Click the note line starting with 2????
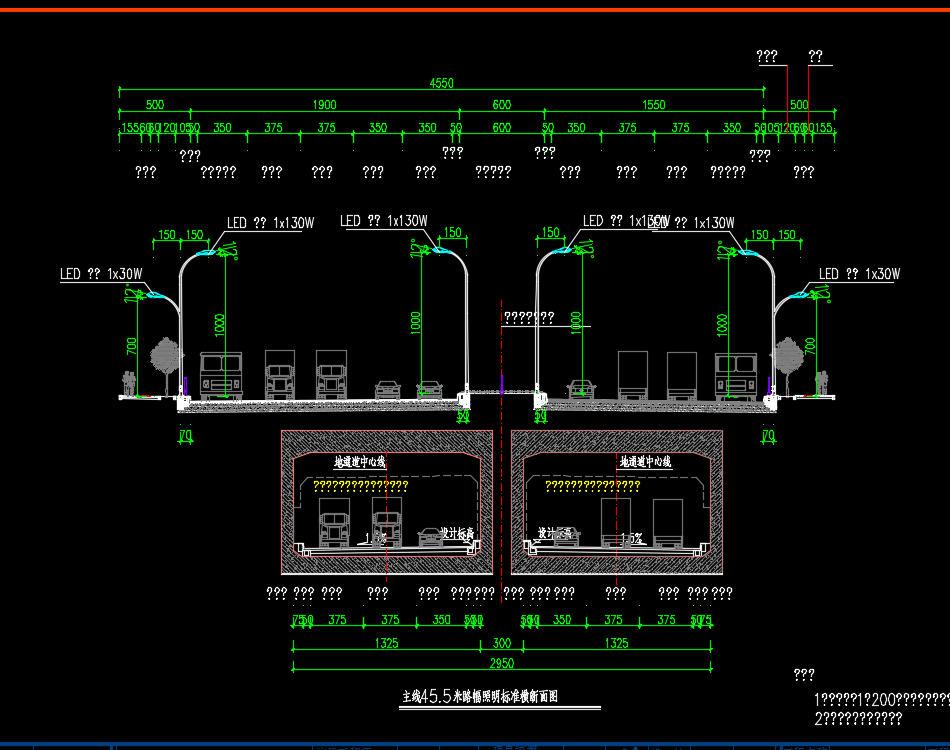 [x=858, y=719]
